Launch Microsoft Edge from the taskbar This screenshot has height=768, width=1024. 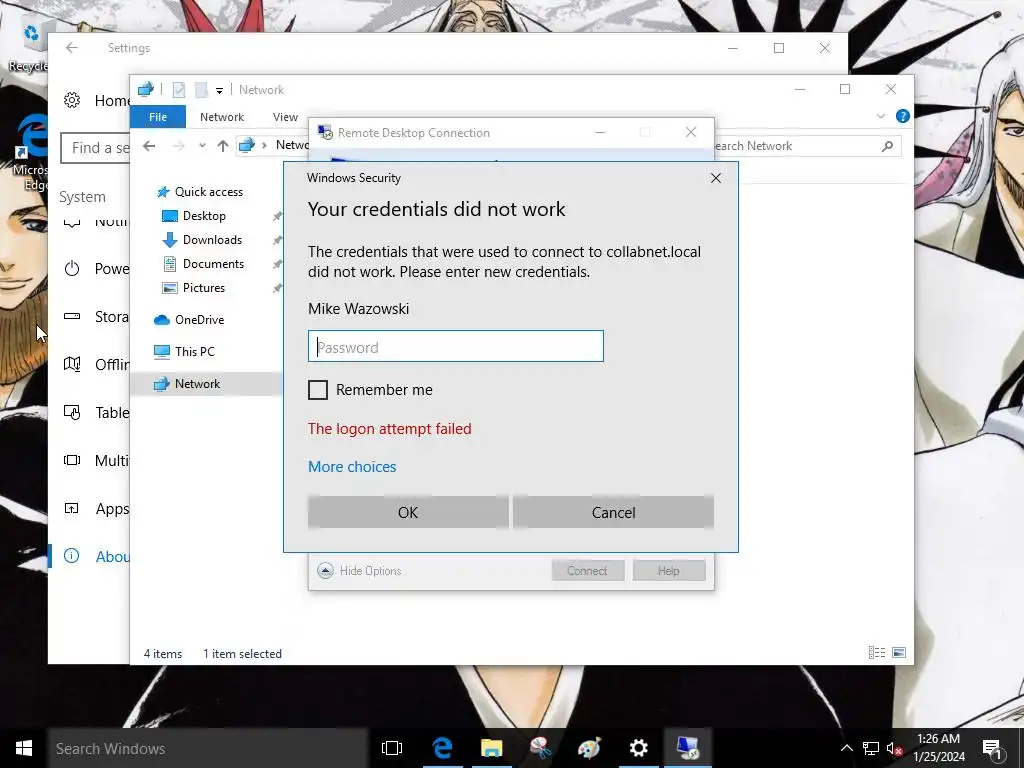coord(442,748)
